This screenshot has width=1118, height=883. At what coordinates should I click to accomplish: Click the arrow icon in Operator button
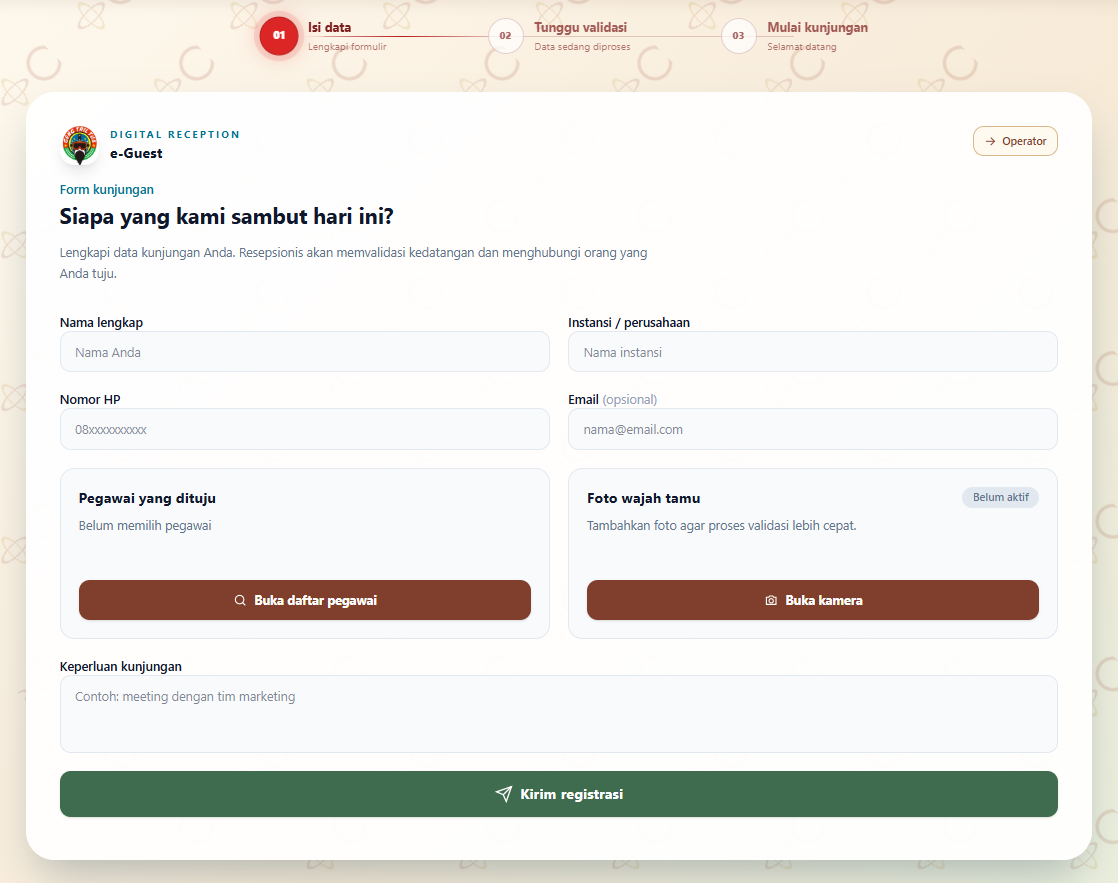990,141
